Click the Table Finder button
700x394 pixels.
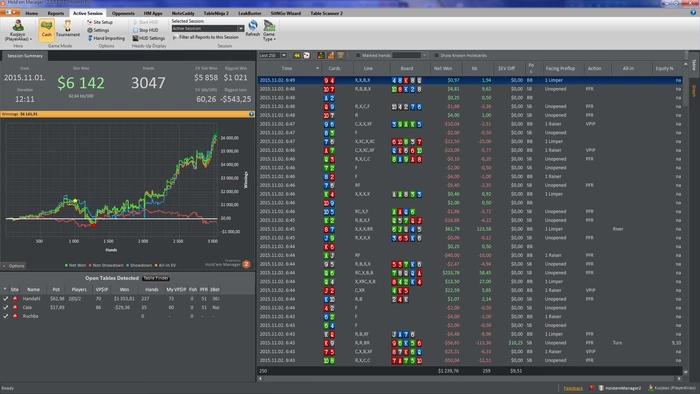tap(156, 278)
